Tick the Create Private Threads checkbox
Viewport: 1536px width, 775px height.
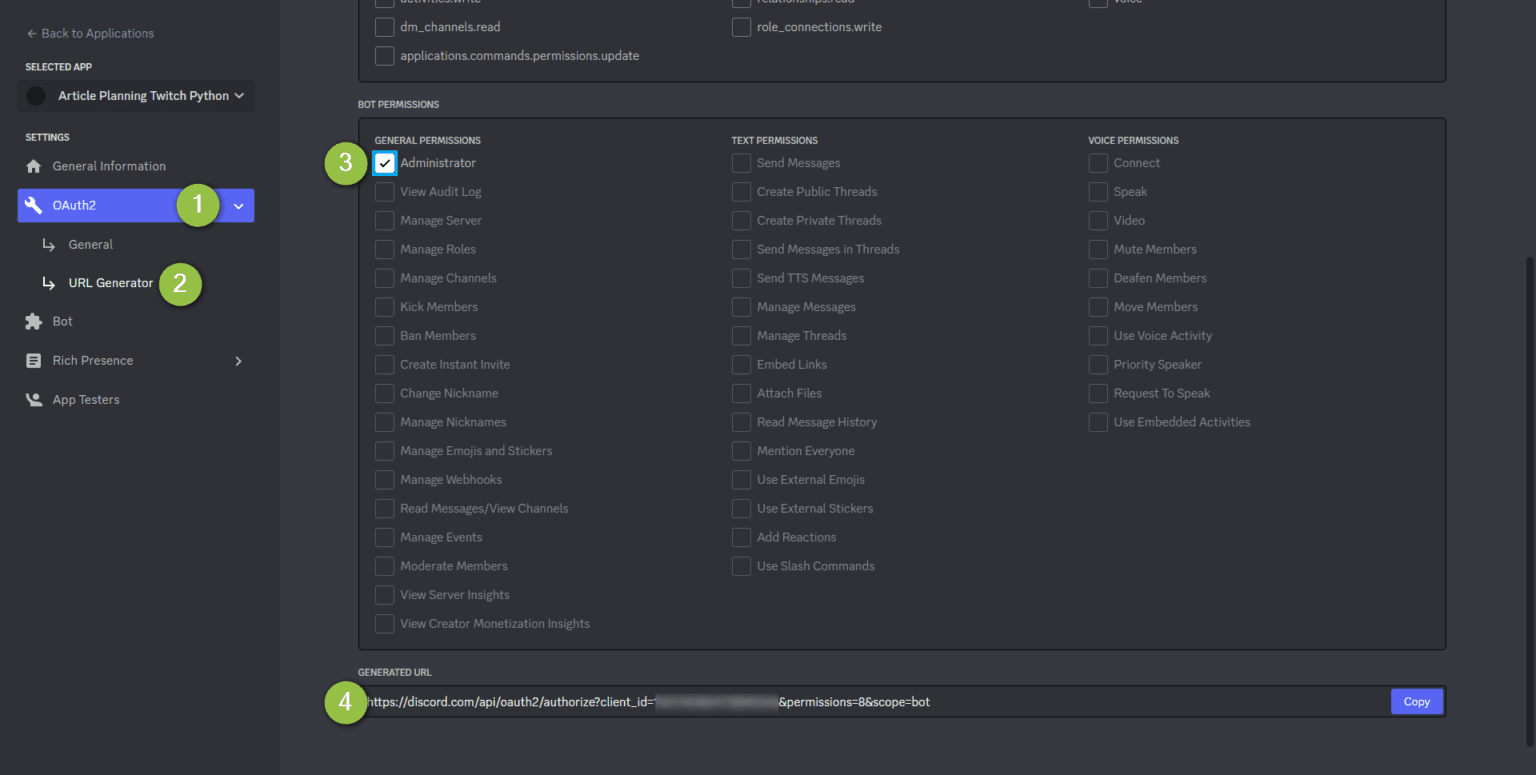[x=741, y=221]
